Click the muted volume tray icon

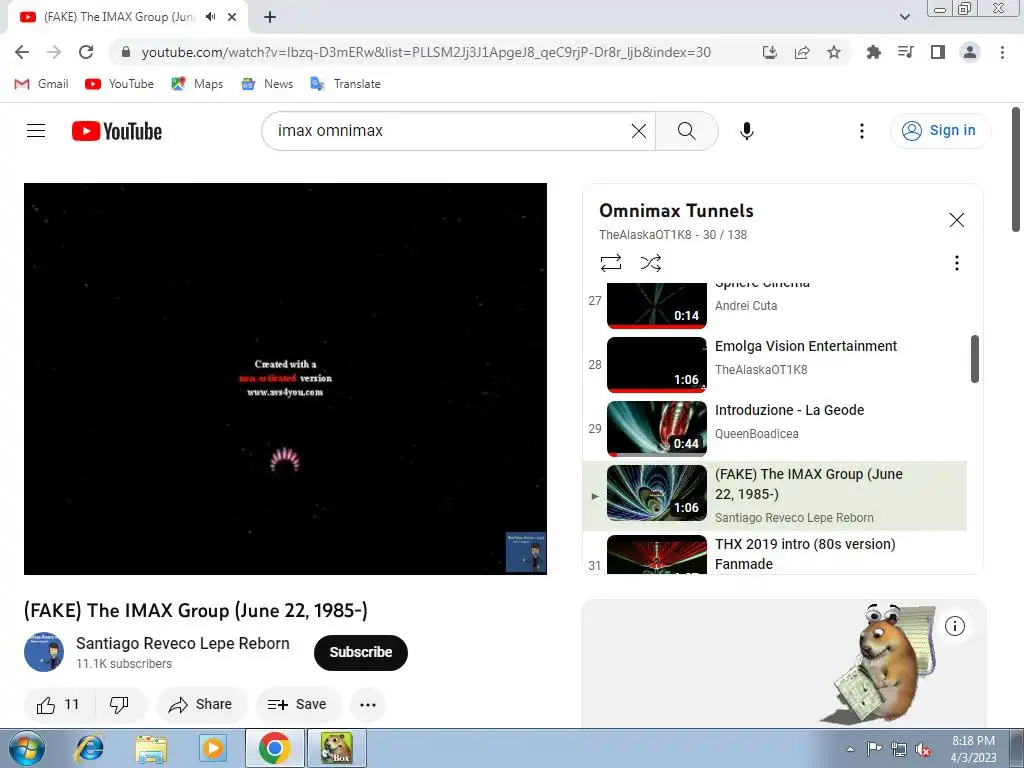click(x=923, y=750)
